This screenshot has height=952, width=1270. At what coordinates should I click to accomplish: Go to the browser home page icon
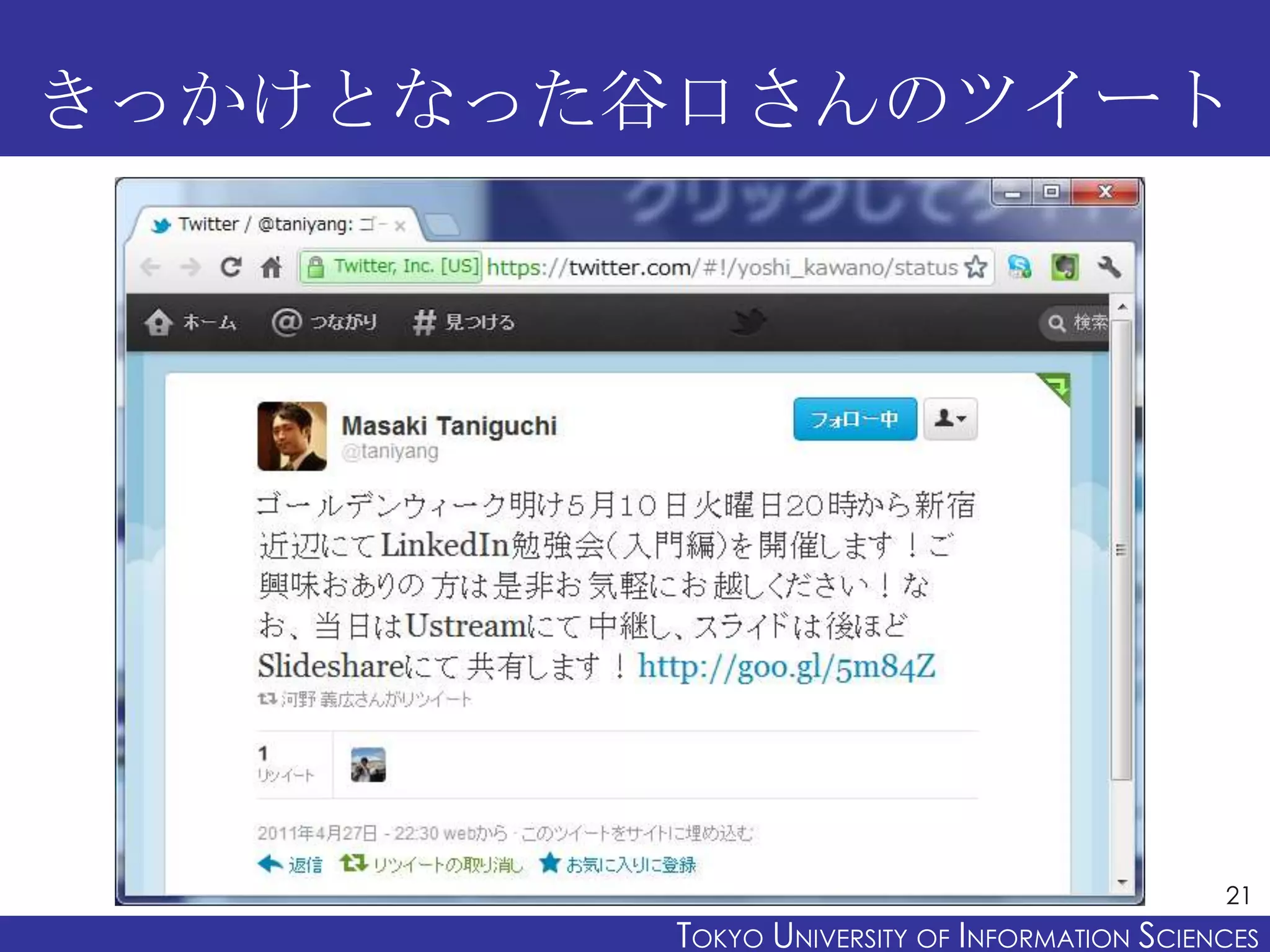point(272,267)
